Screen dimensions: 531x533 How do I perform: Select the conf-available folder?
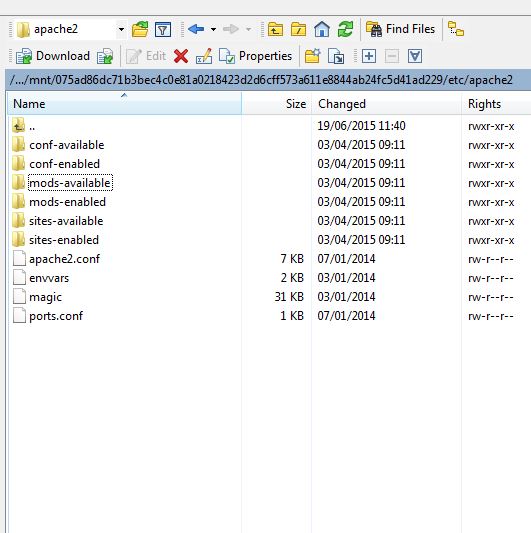click(x=67, y=145)
